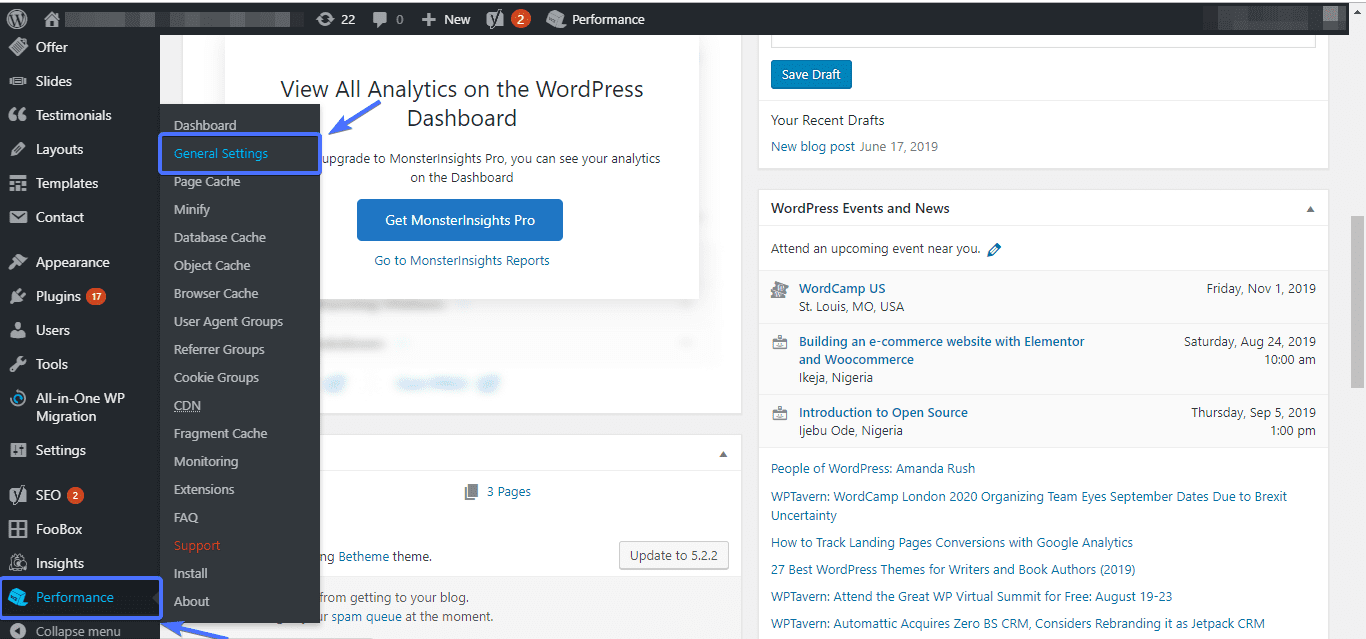Open About in Performance submenu
Screen dimensions: 1366x639
192,601
